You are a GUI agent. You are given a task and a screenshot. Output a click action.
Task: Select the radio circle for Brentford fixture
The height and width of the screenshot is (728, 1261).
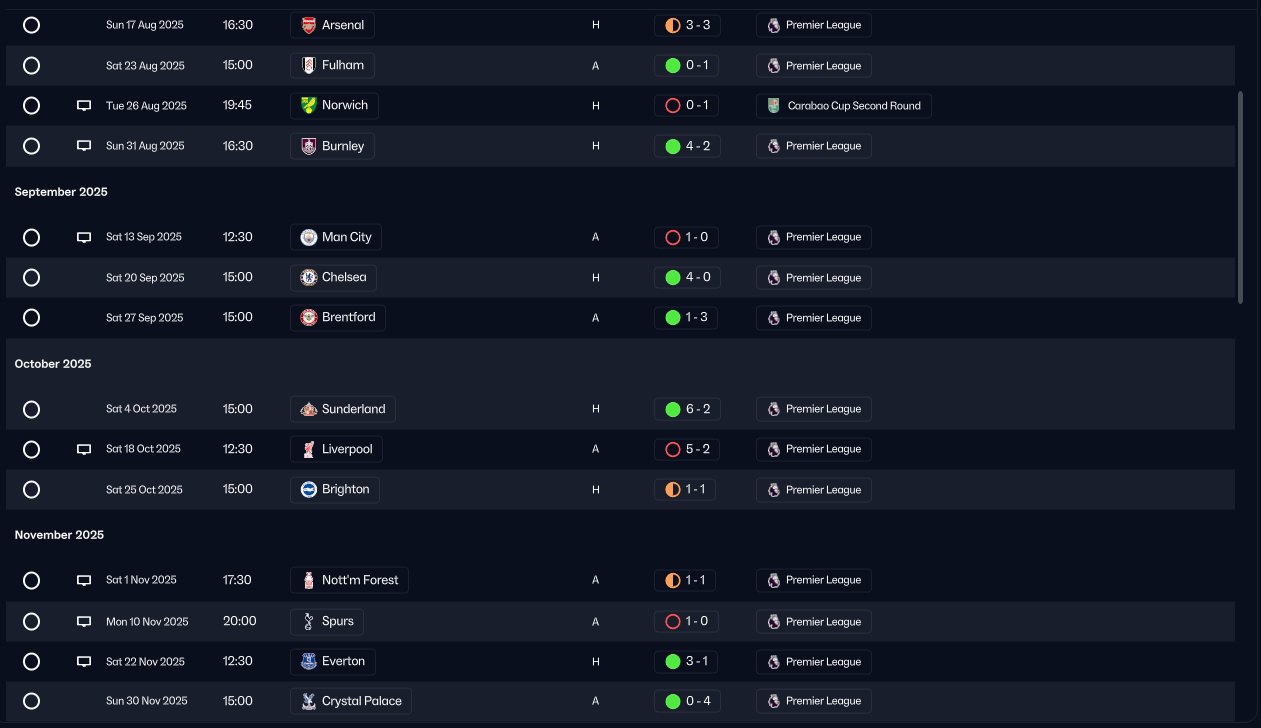(31, 318)
